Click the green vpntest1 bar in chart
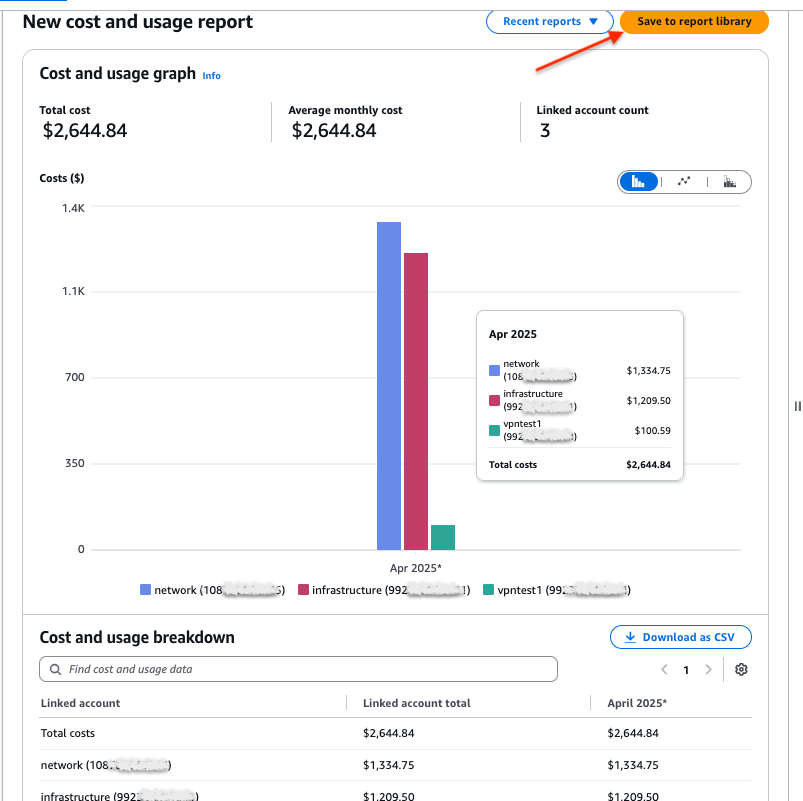Viewport: 803px width, 801px height. [x=443, y=537]
